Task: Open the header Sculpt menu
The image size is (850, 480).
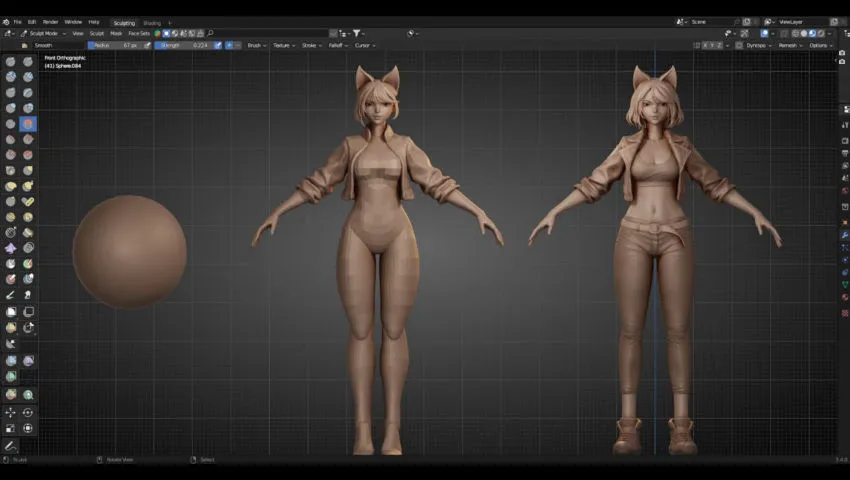Action: coord(96,34)
